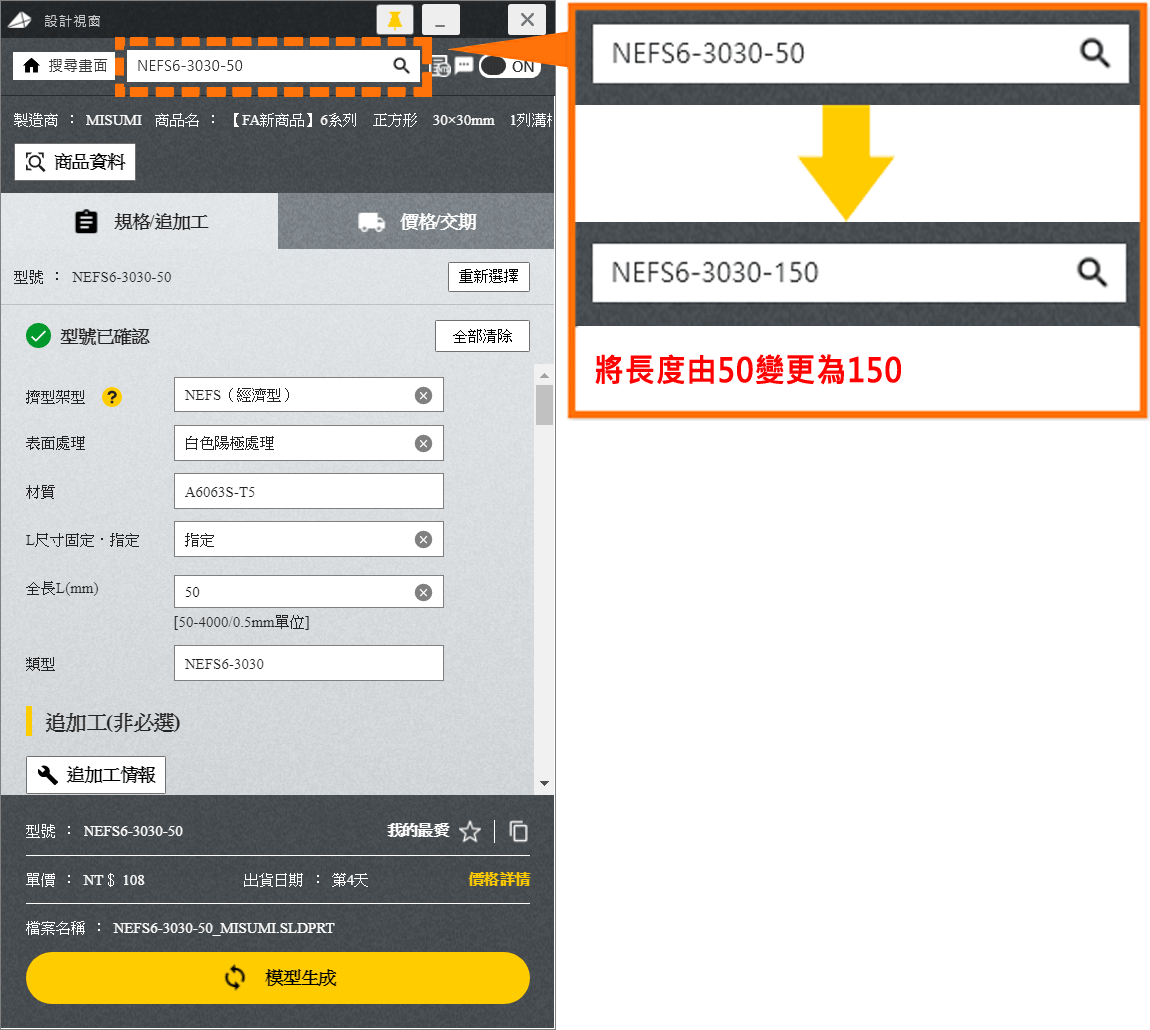Open 價格詳情 price details link

click(500, 880)
